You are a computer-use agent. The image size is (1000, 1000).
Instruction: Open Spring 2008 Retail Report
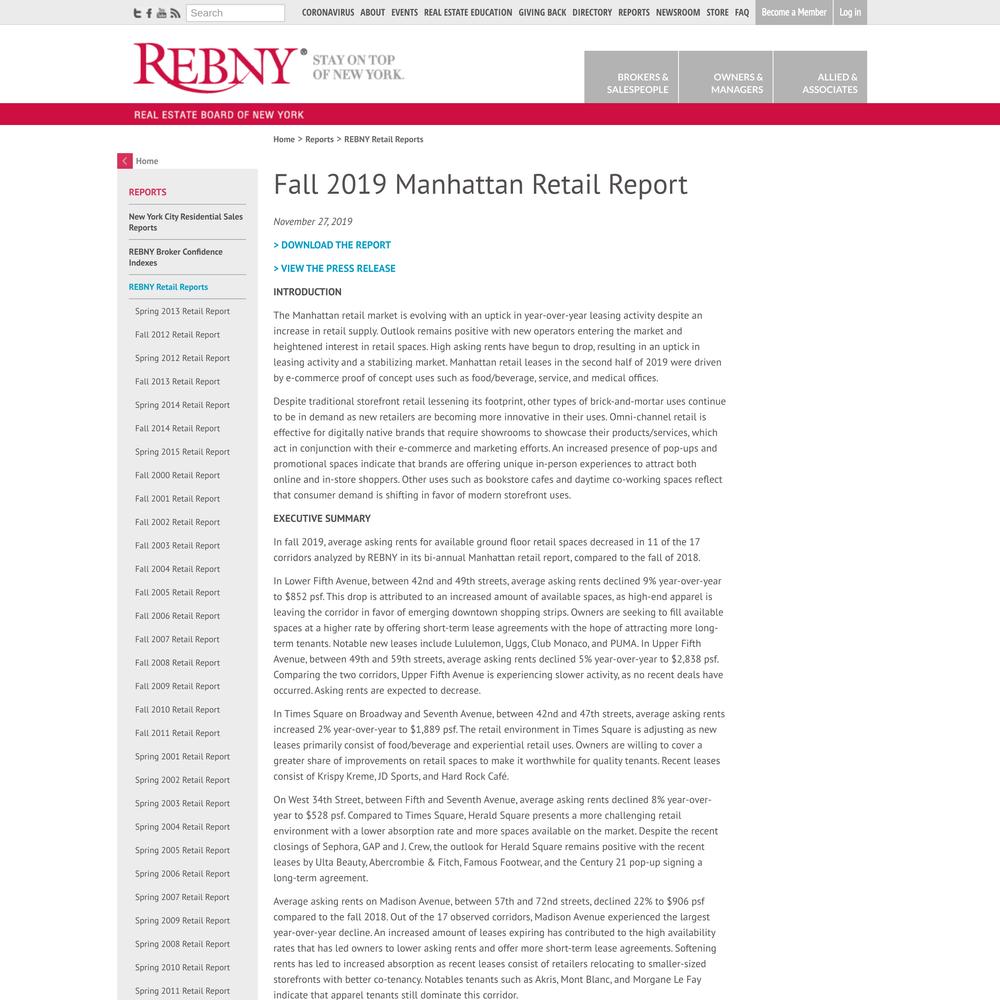pos(182,944)
